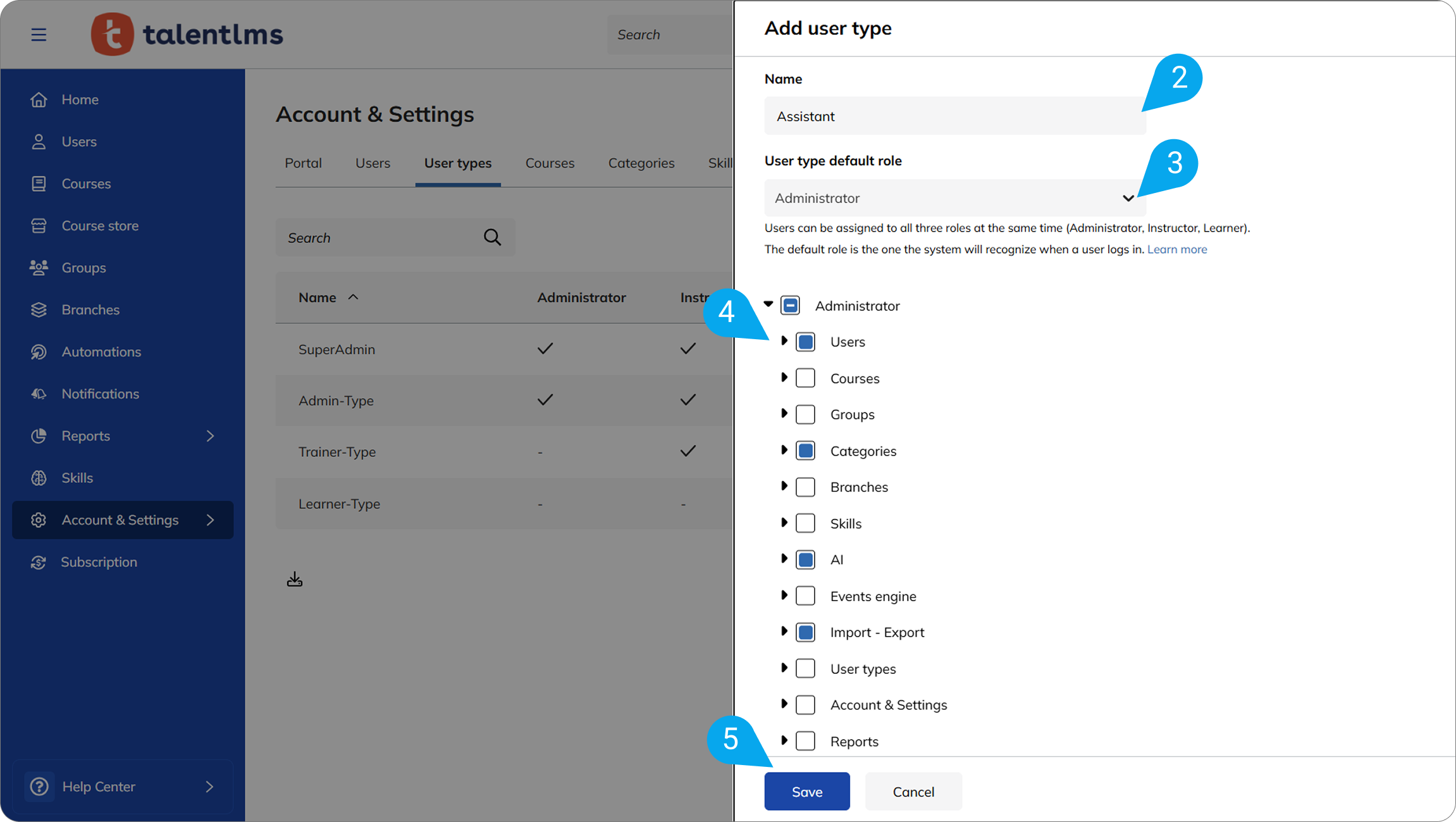Click the Course store sidebar icon
1456x822 pixels.
click(39, 226)
